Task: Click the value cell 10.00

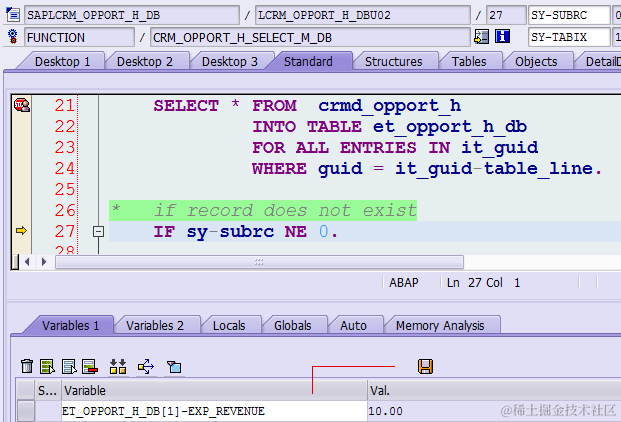Action: [x=494, y=411]
